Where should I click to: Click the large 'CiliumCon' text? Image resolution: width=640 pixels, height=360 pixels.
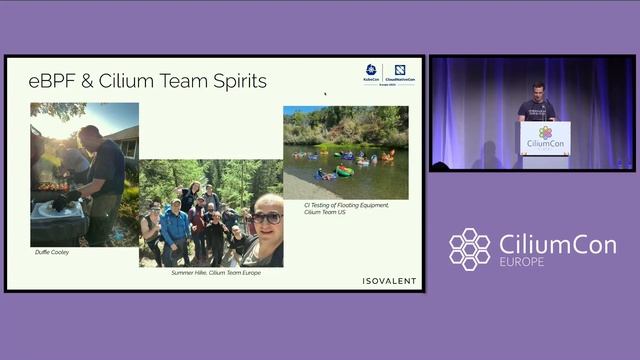(558, 244)
